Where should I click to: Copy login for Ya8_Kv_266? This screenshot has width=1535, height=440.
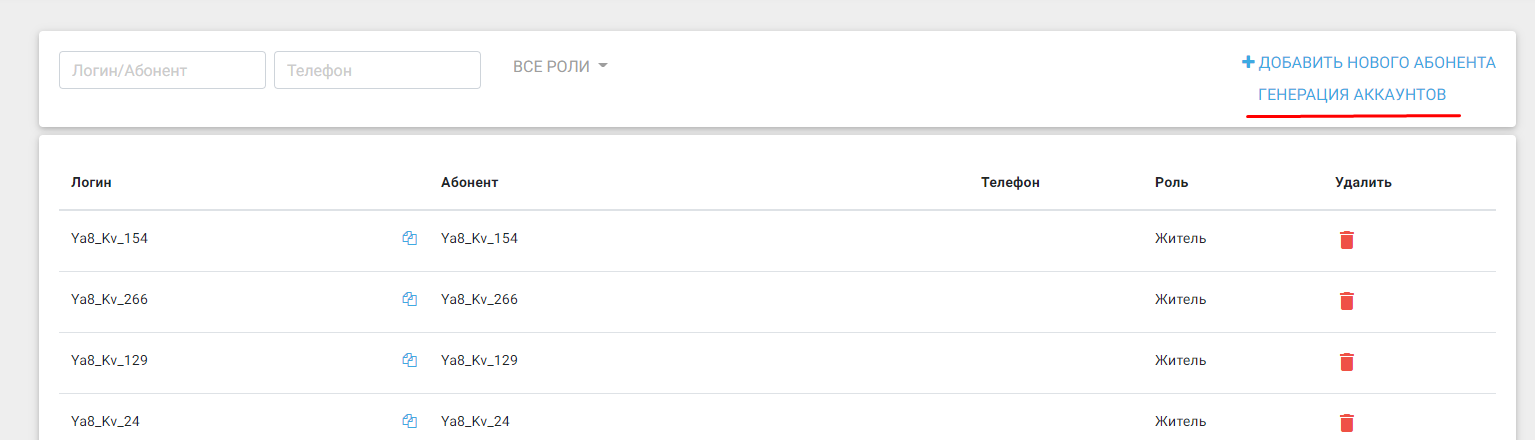tap(409, 299)
